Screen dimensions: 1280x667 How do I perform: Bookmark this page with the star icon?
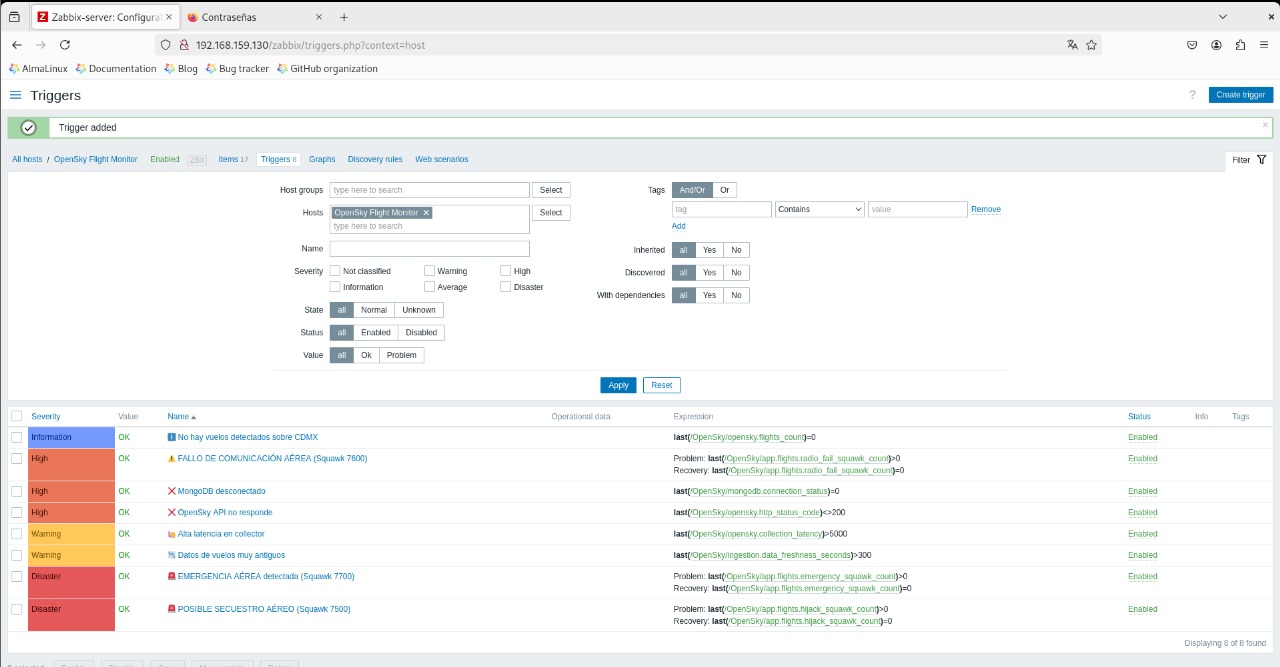tap(1091, 45)
